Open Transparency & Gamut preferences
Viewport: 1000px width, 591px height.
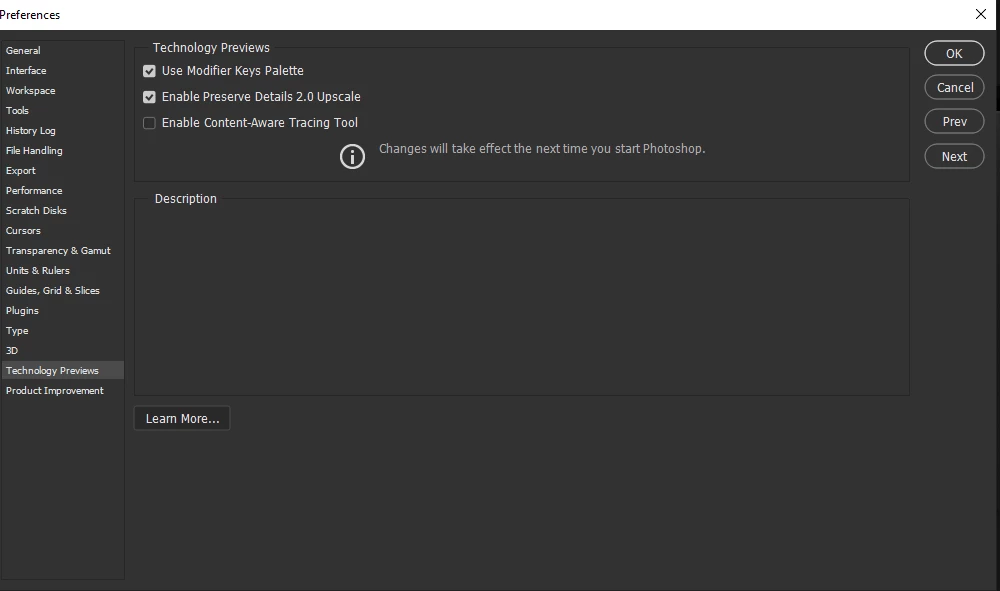tap(62, 251)
